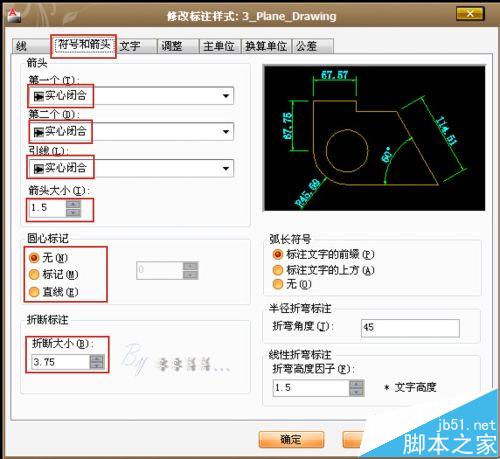The height and width of the screenshot is (459, 500).
Task: Increase 折弯高度因子 with up spinner
Action: 357,384
